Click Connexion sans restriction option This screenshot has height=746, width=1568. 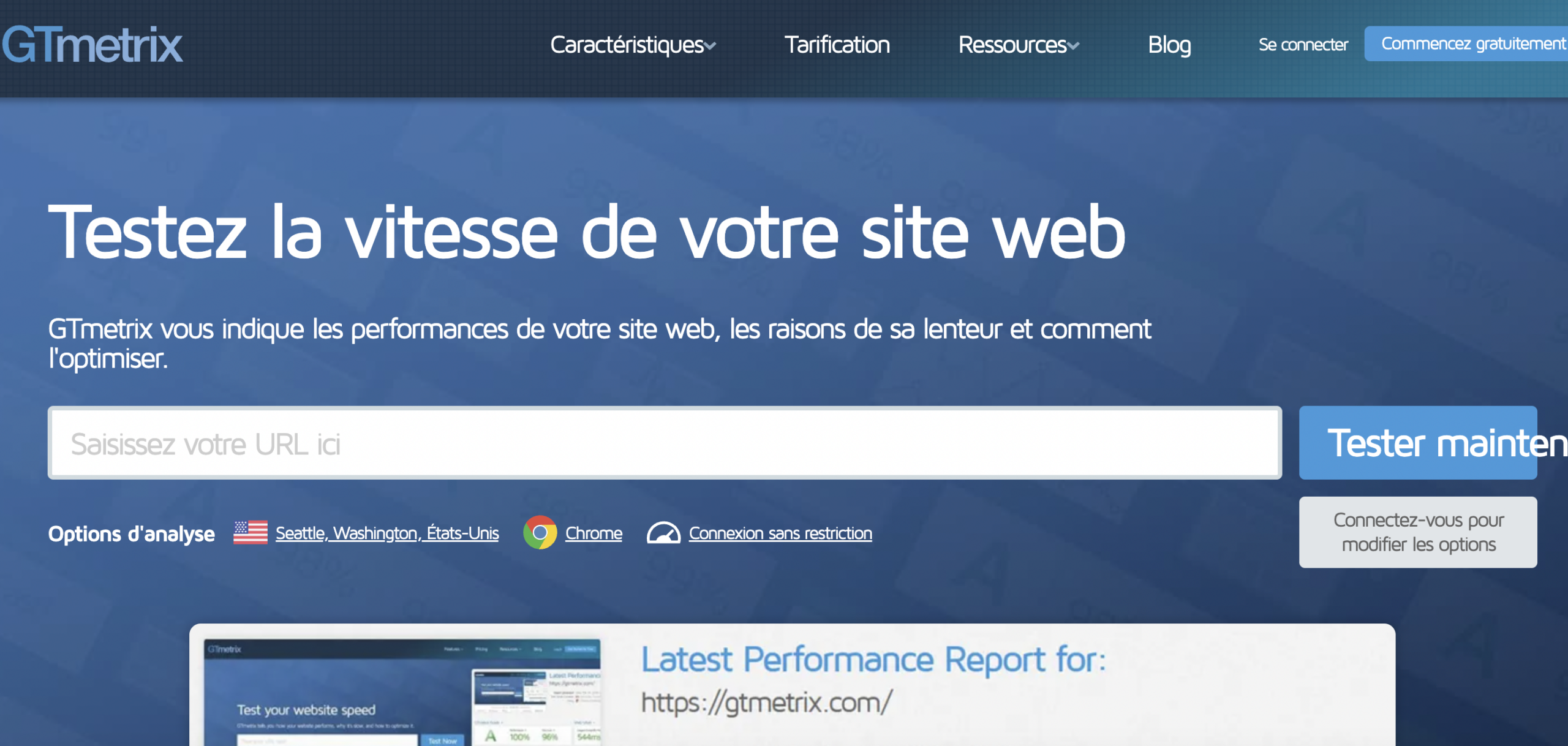780,533
